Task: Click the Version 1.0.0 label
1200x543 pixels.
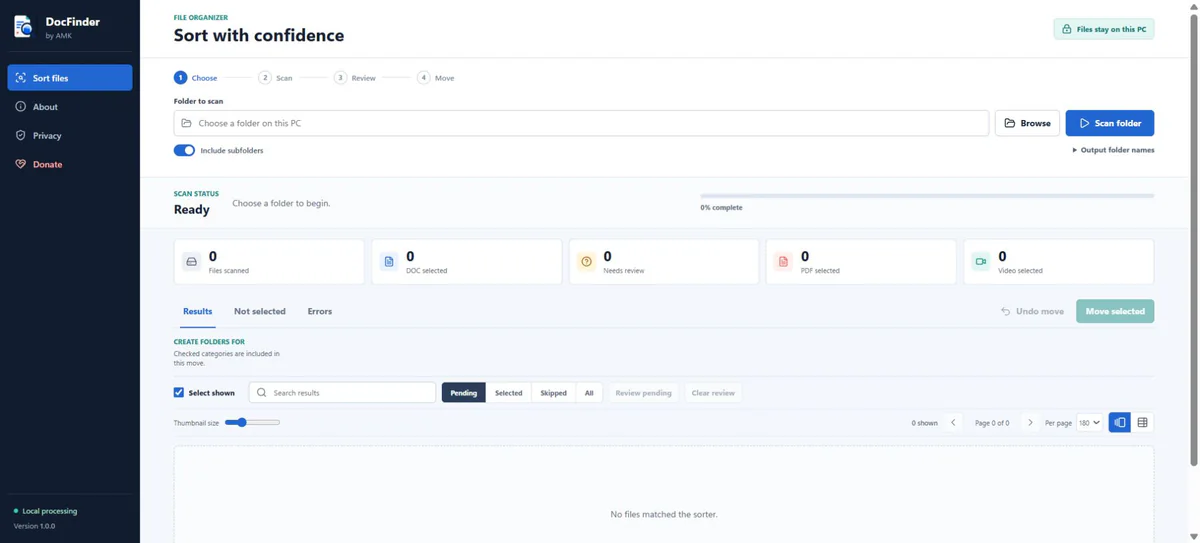Action: 34,526
